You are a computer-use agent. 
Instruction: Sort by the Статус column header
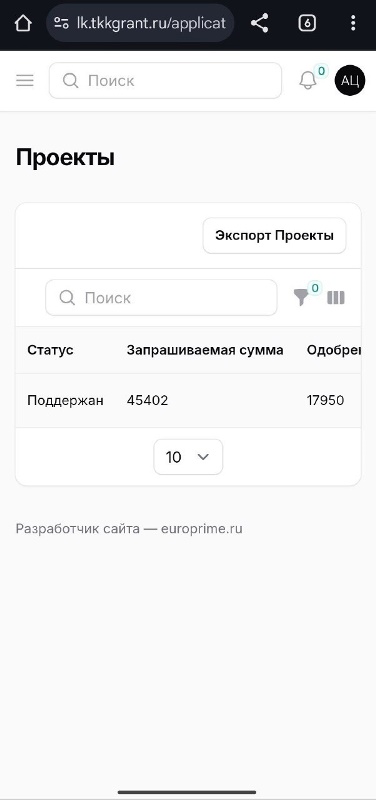coord(50,350)
